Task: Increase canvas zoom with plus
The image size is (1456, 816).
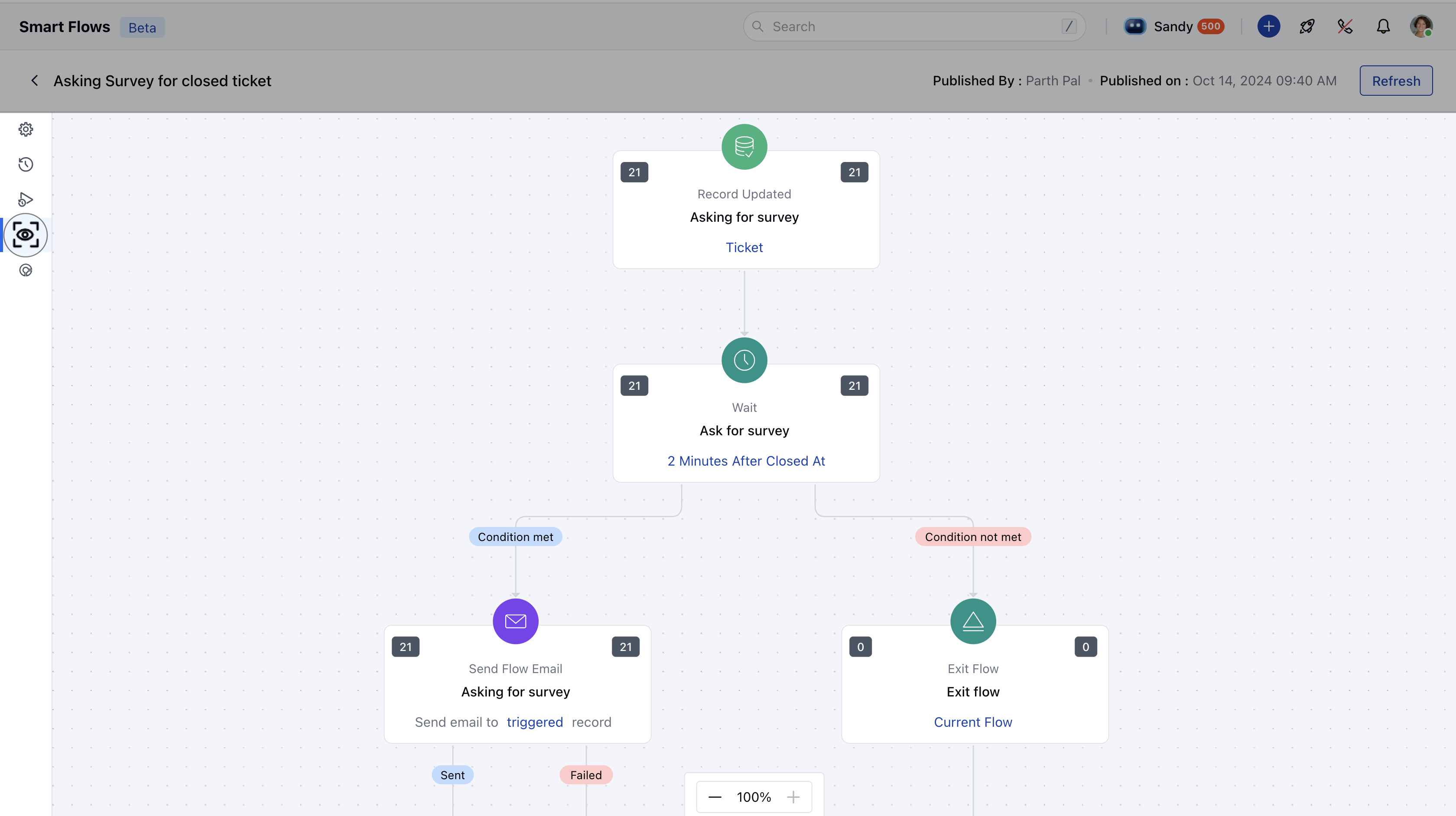Action: click(793, 797)
